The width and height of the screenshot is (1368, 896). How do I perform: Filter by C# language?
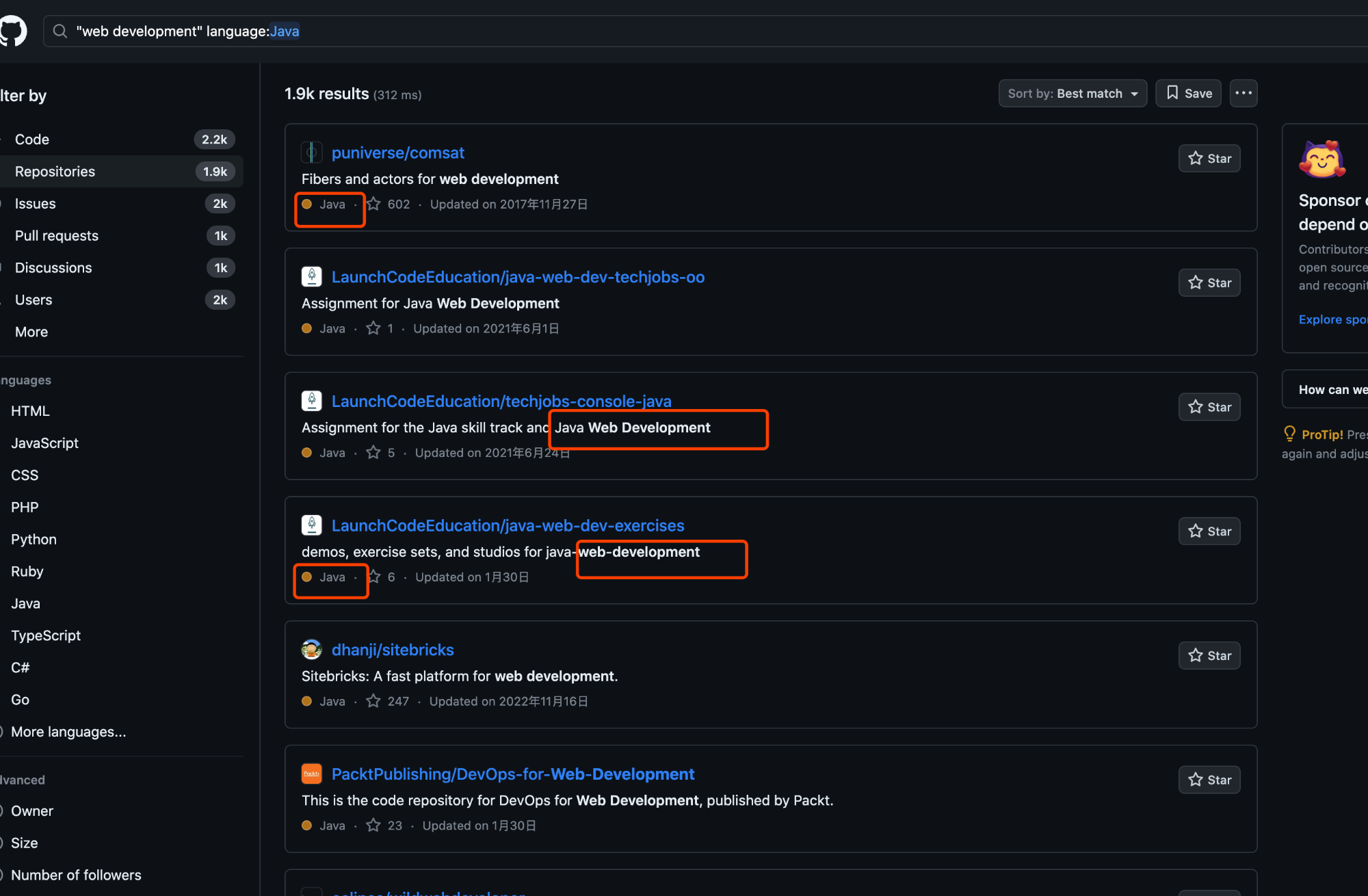coord(21,668)
